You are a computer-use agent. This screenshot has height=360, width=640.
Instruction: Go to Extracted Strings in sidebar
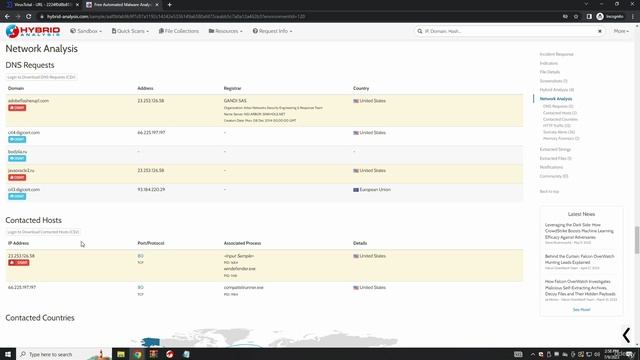coord(555,149)
